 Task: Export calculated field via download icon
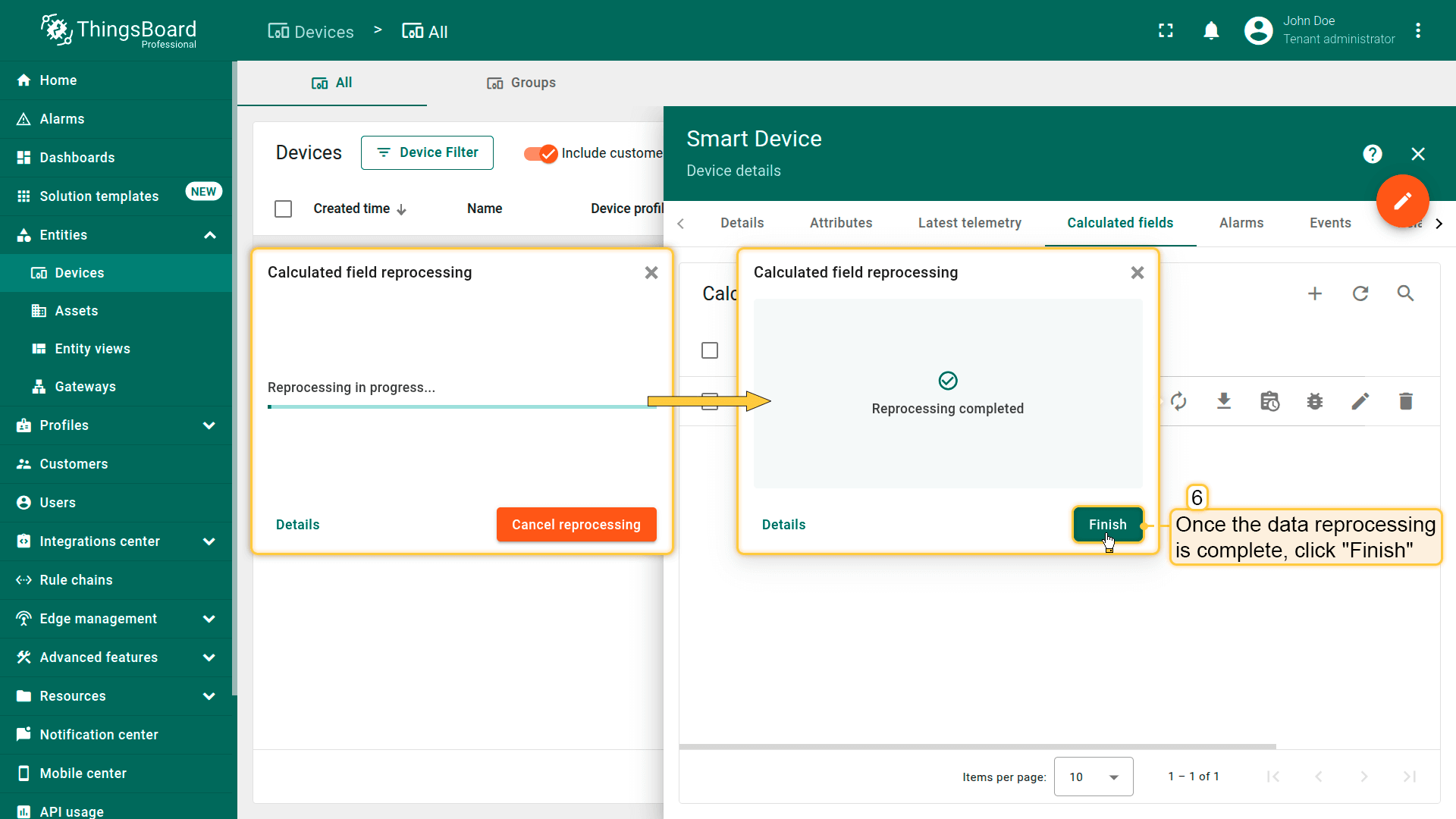[1224, 401]
